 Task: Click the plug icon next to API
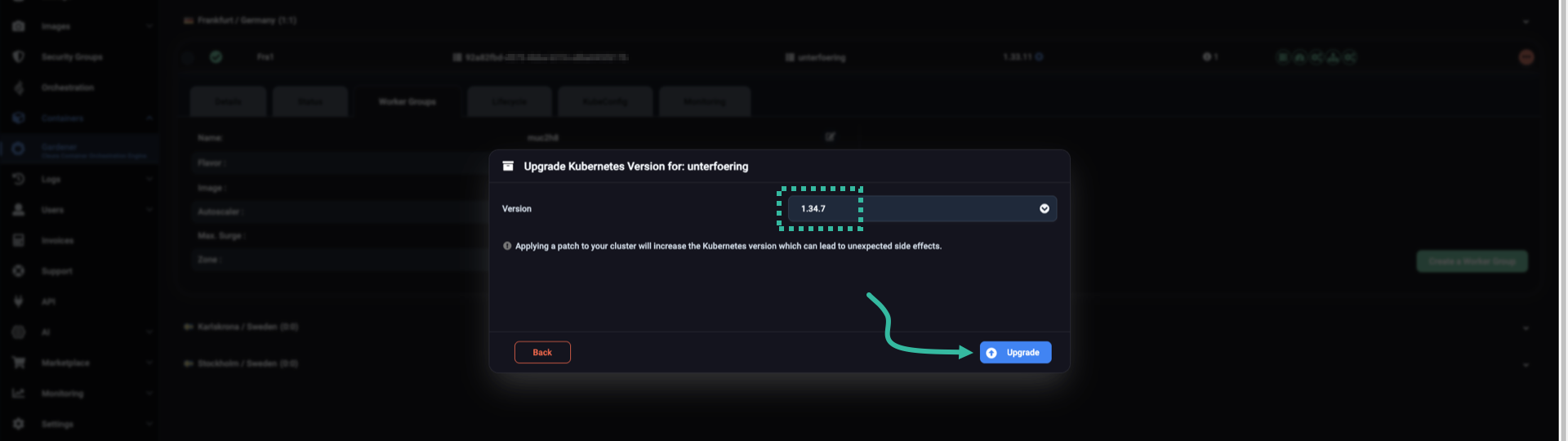[x=18, y=301]
